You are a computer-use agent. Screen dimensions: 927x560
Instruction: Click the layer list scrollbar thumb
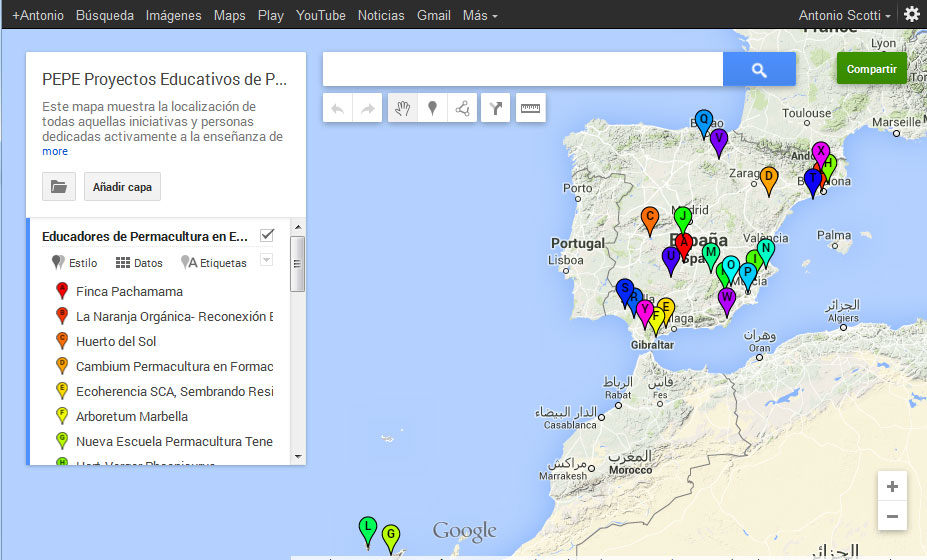point(298,264)
